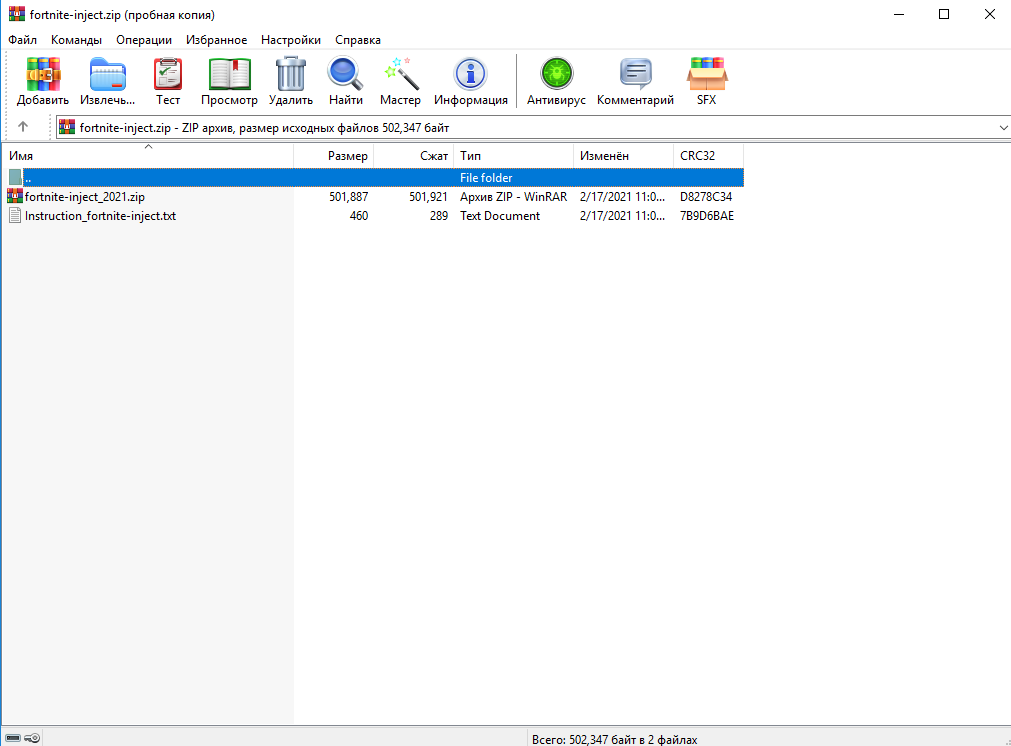The width and height of the screenshot is (1011, 746).
Task: Minimize the WinRAR window
Action: pos(899,14)
